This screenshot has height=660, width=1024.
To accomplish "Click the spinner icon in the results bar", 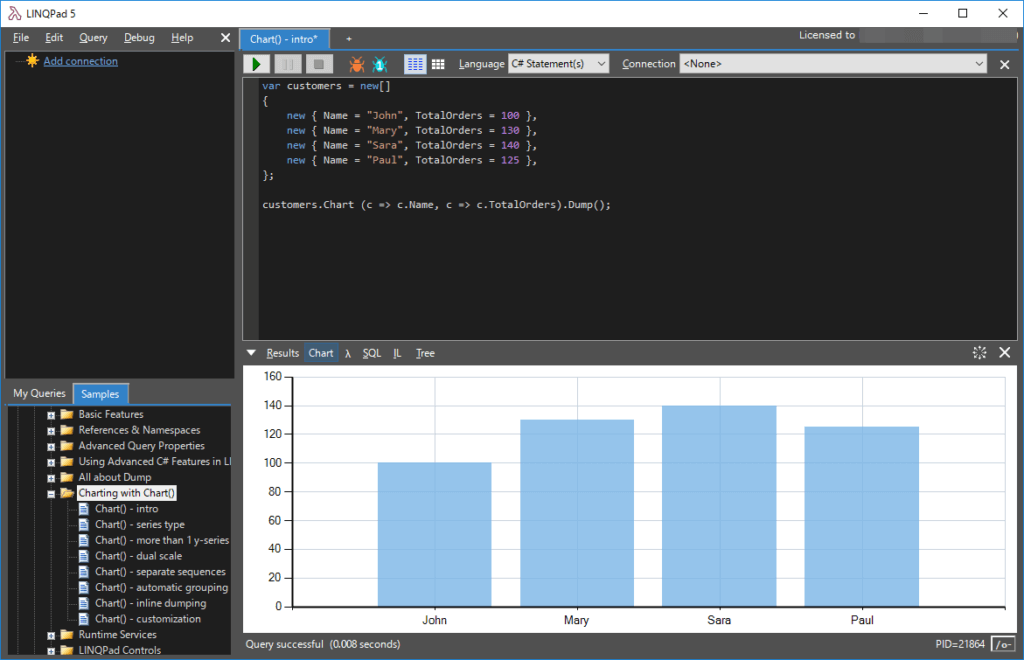I will click(979, 353).
